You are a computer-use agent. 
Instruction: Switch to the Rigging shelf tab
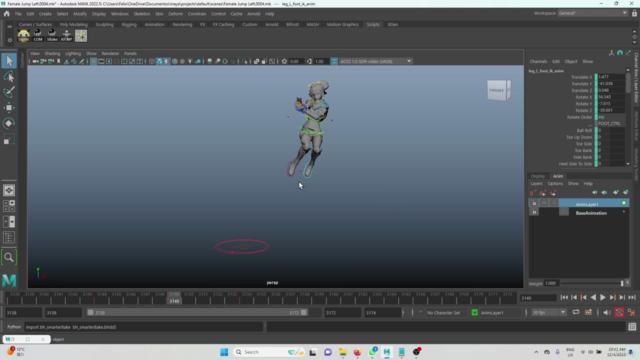(x=129, y=24)
